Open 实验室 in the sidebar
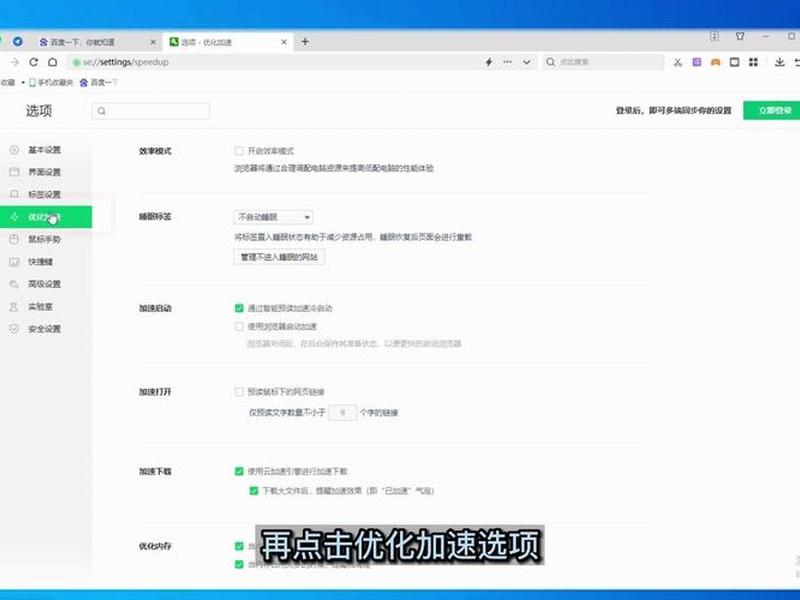The image size is (800, 600). (x=40, y=307)
